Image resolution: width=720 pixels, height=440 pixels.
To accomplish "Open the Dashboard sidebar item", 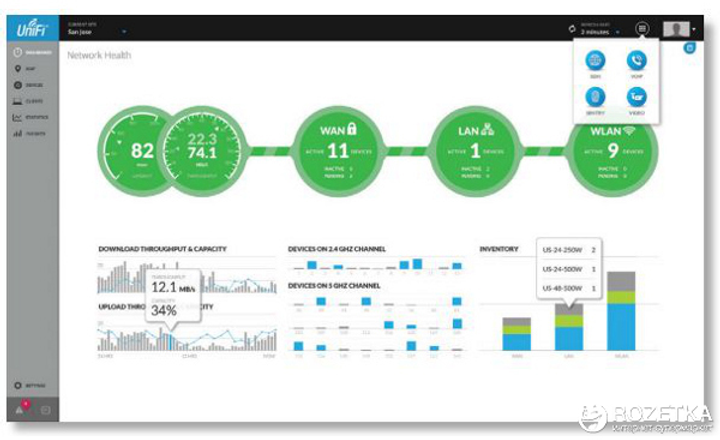I will 33,52.
